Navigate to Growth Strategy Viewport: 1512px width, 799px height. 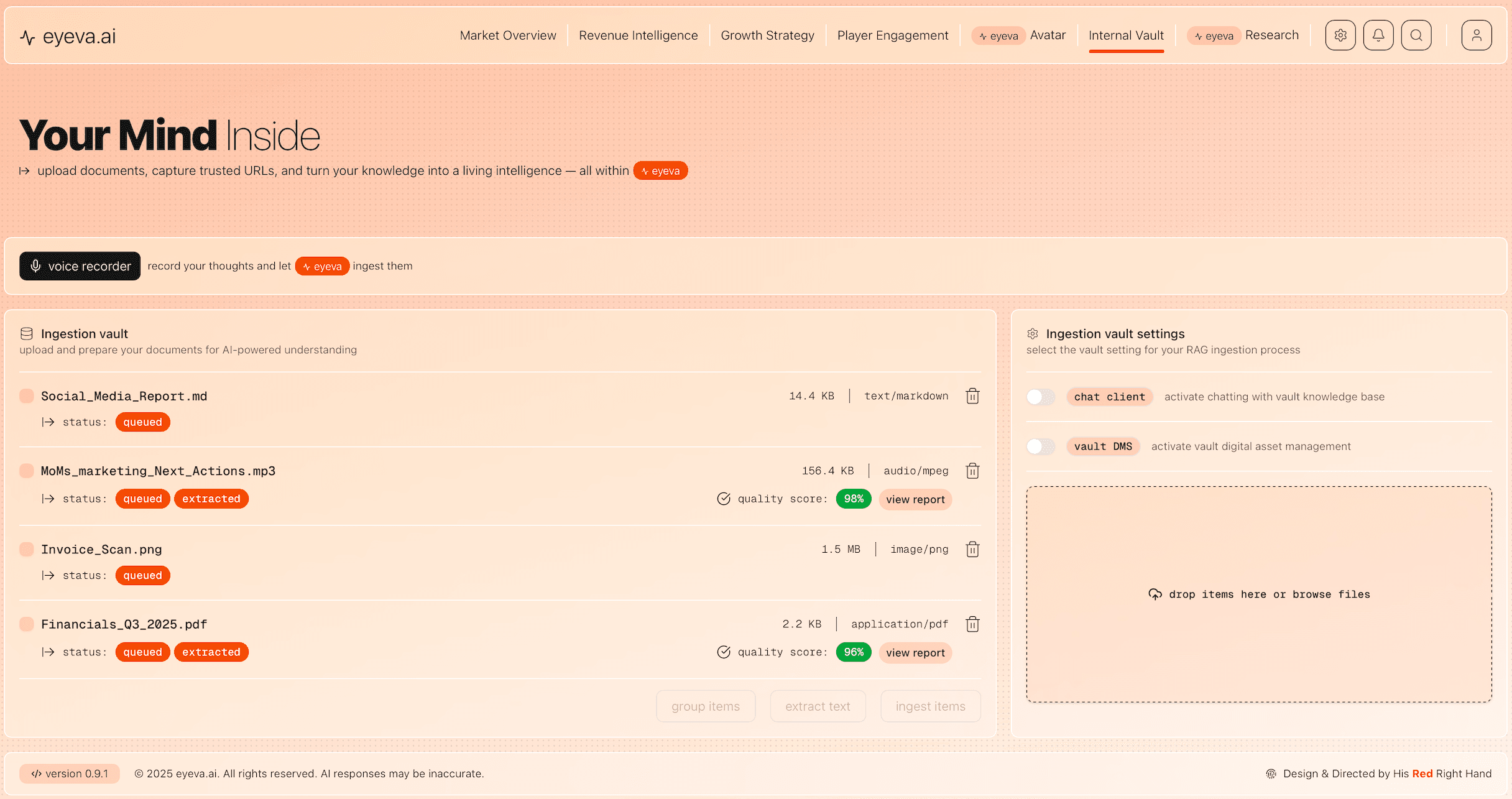767,35
